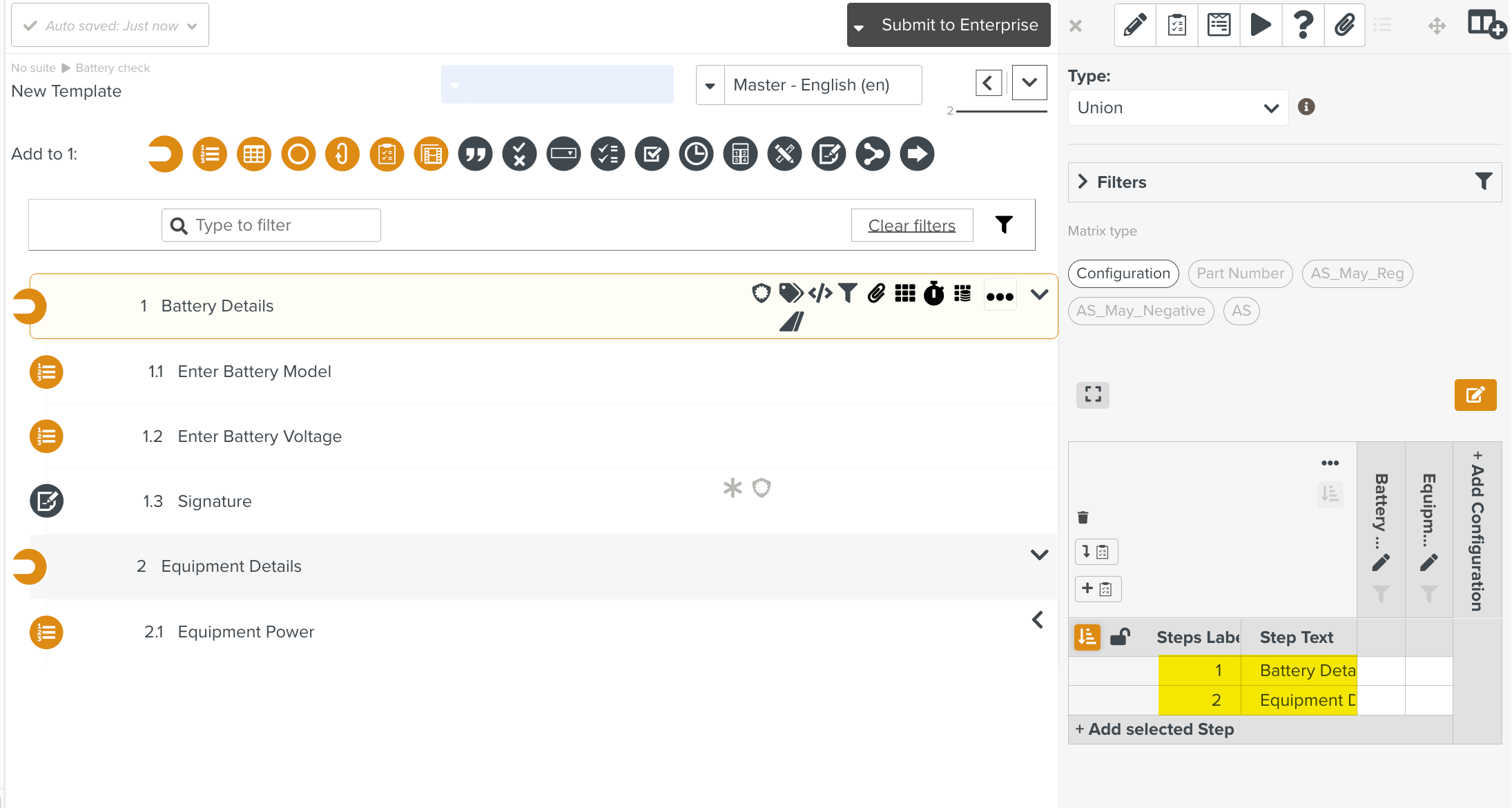Select the code </> icon on Battery Details row

click(820, 294)
